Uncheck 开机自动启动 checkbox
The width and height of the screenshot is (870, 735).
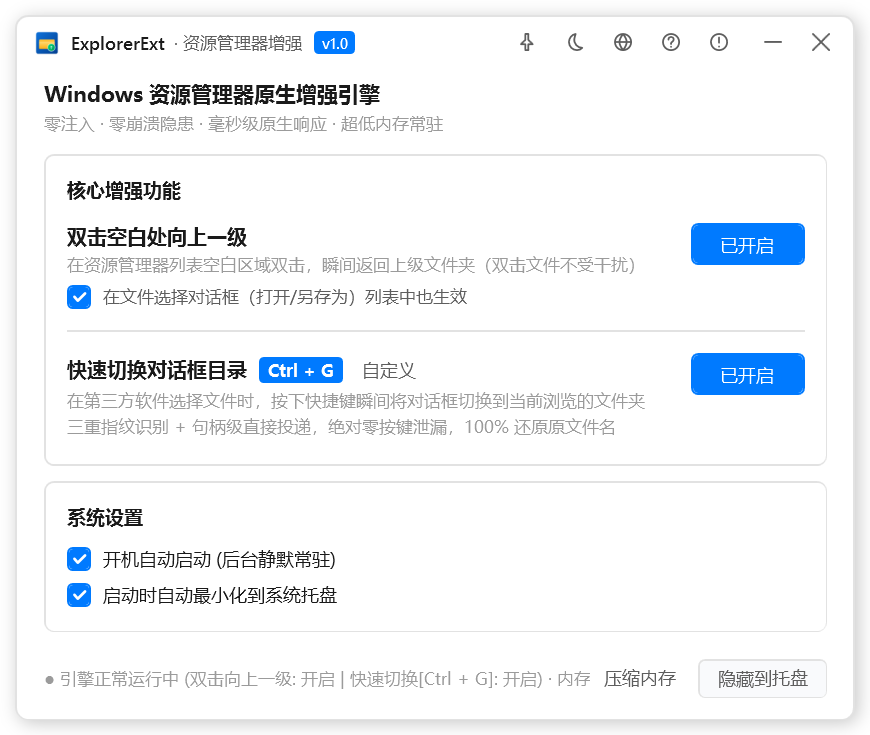click(79, 559)
